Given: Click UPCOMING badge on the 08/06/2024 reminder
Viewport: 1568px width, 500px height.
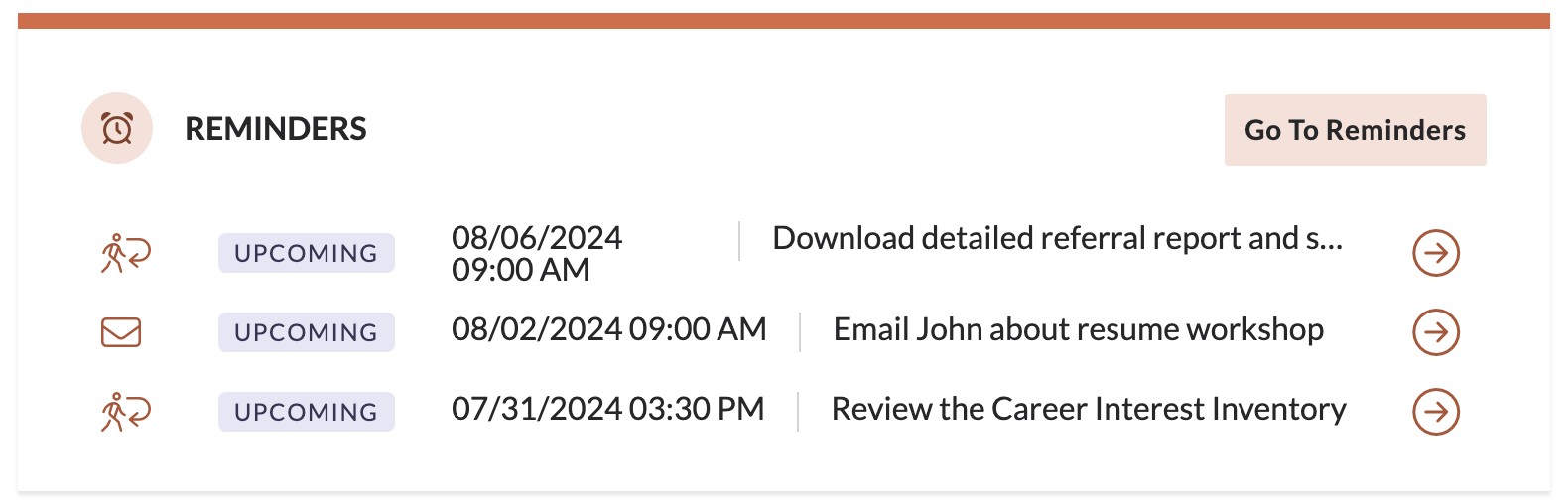Looking at the screenshot, I should coord(306,253).
